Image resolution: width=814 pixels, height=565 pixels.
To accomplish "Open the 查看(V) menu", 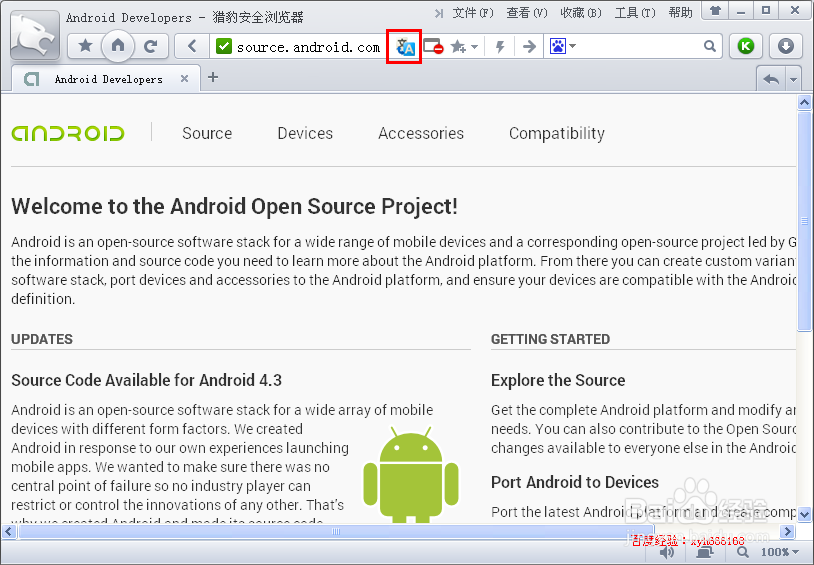I will click(x=527, y=12).
